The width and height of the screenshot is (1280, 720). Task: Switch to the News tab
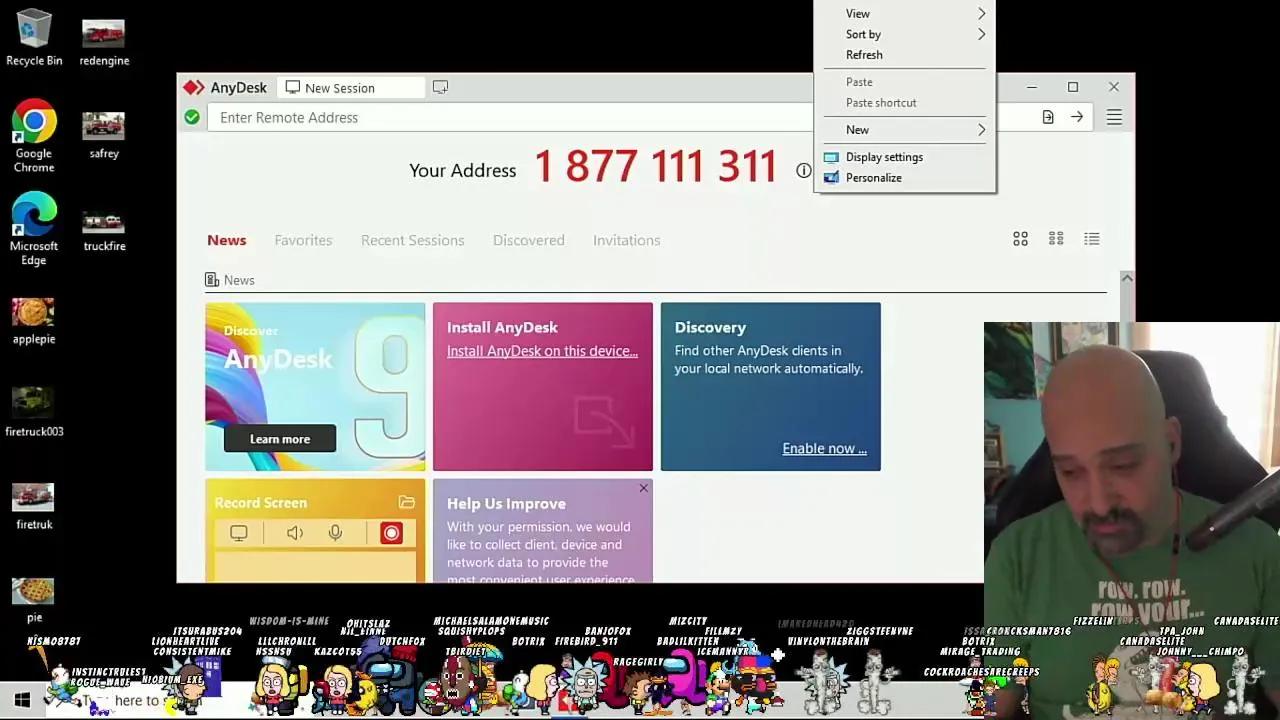[227, 240]
